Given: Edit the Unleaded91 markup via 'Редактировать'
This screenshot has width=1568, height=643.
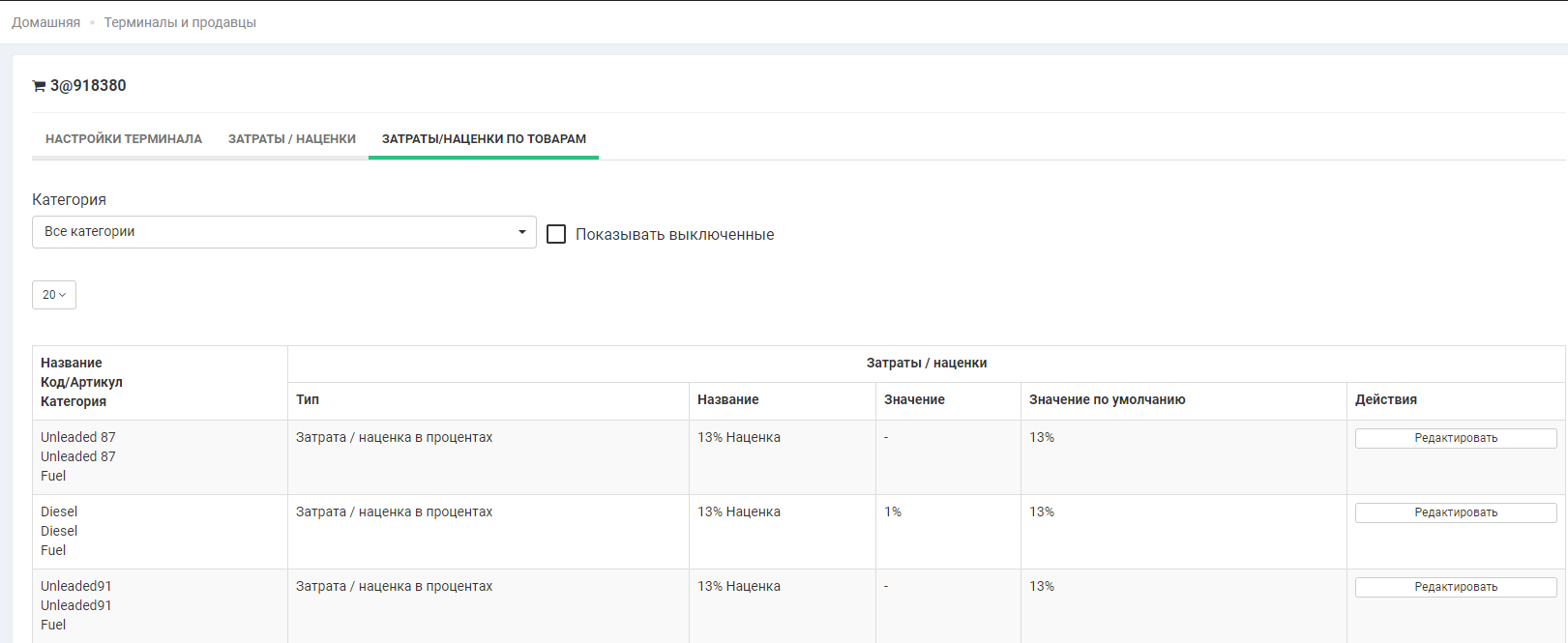Looking at the screenshot, I should click(x=1455, y=587).
